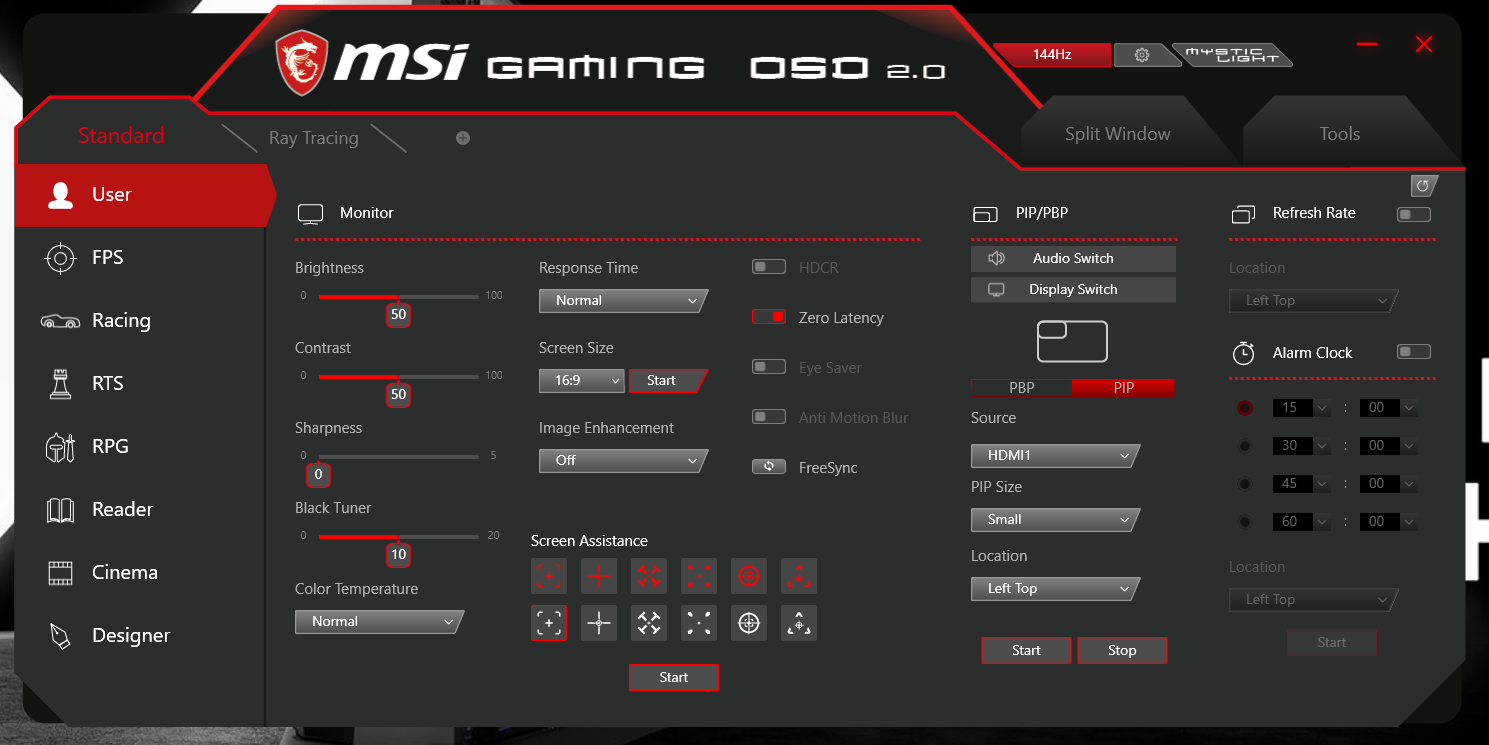
Task: Click the reset arrow icon below Tools
Action: click(x=1424, y=186)
